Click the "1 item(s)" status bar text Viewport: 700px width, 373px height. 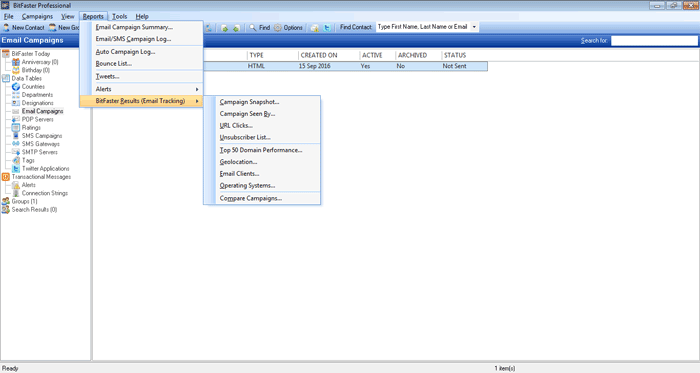click(504, 369)
